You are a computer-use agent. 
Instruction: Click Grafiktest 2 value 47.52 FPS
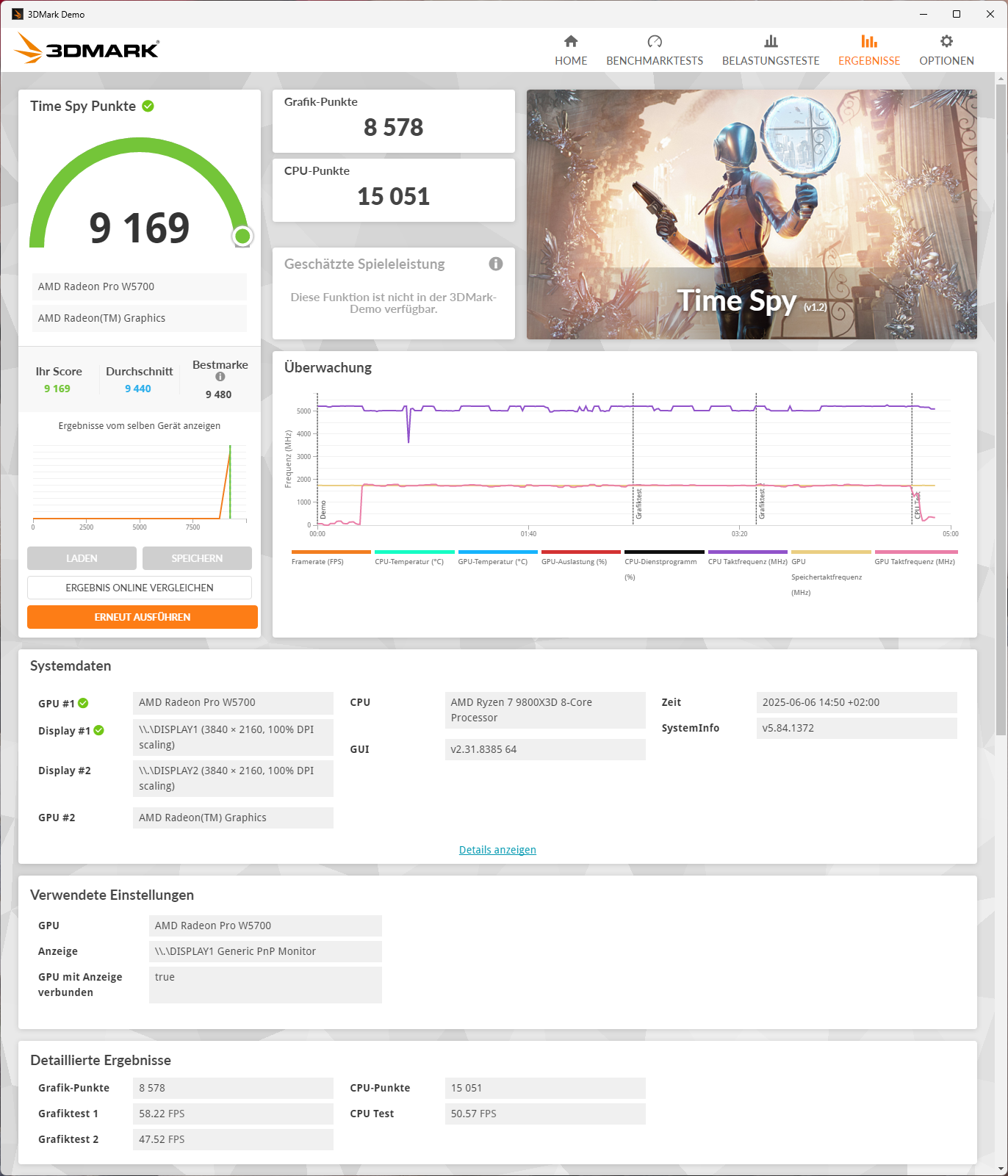pos(233,1139)
